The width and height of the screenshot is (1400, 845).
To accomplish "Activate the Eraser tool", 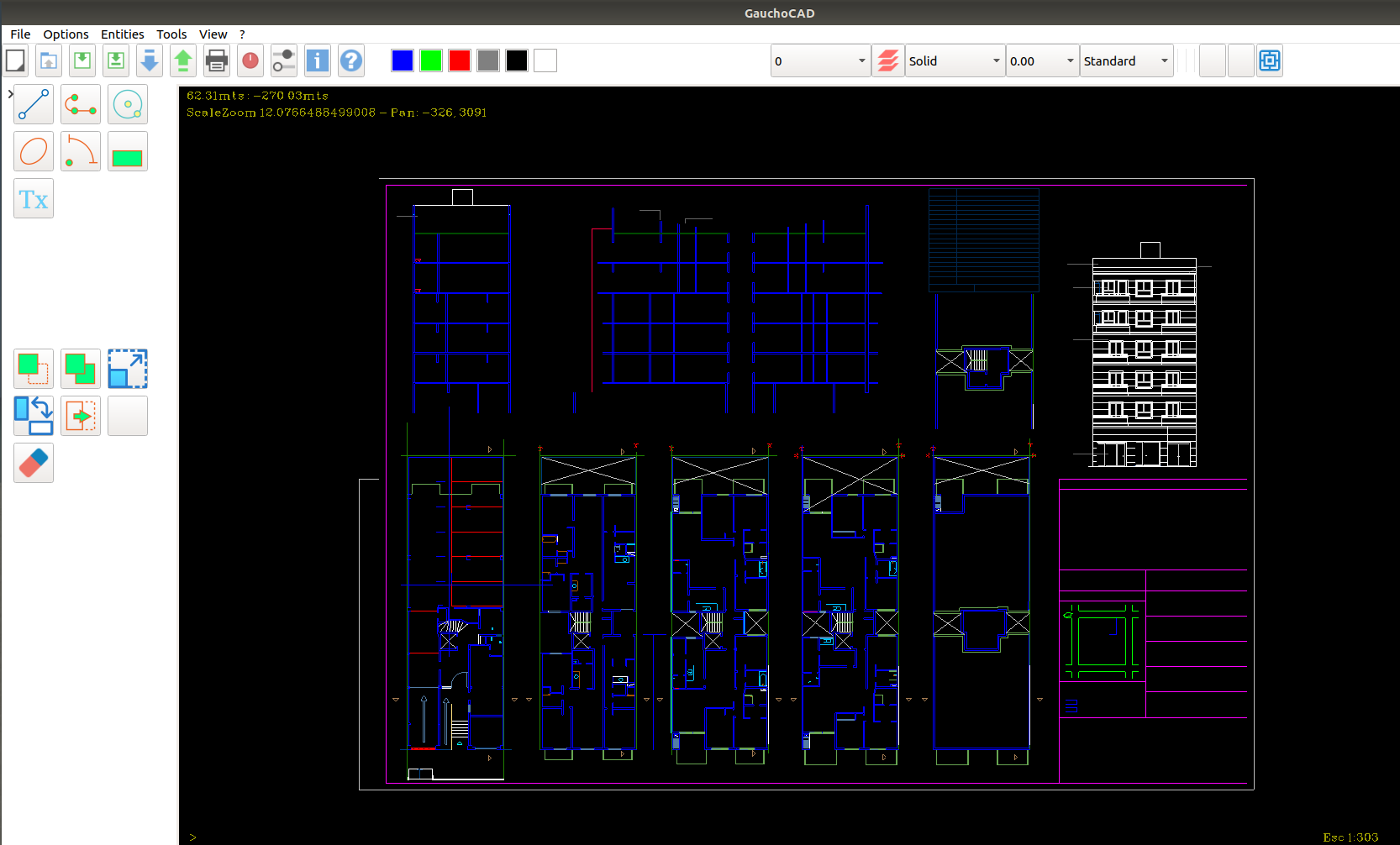I will (x=34, y=463).
